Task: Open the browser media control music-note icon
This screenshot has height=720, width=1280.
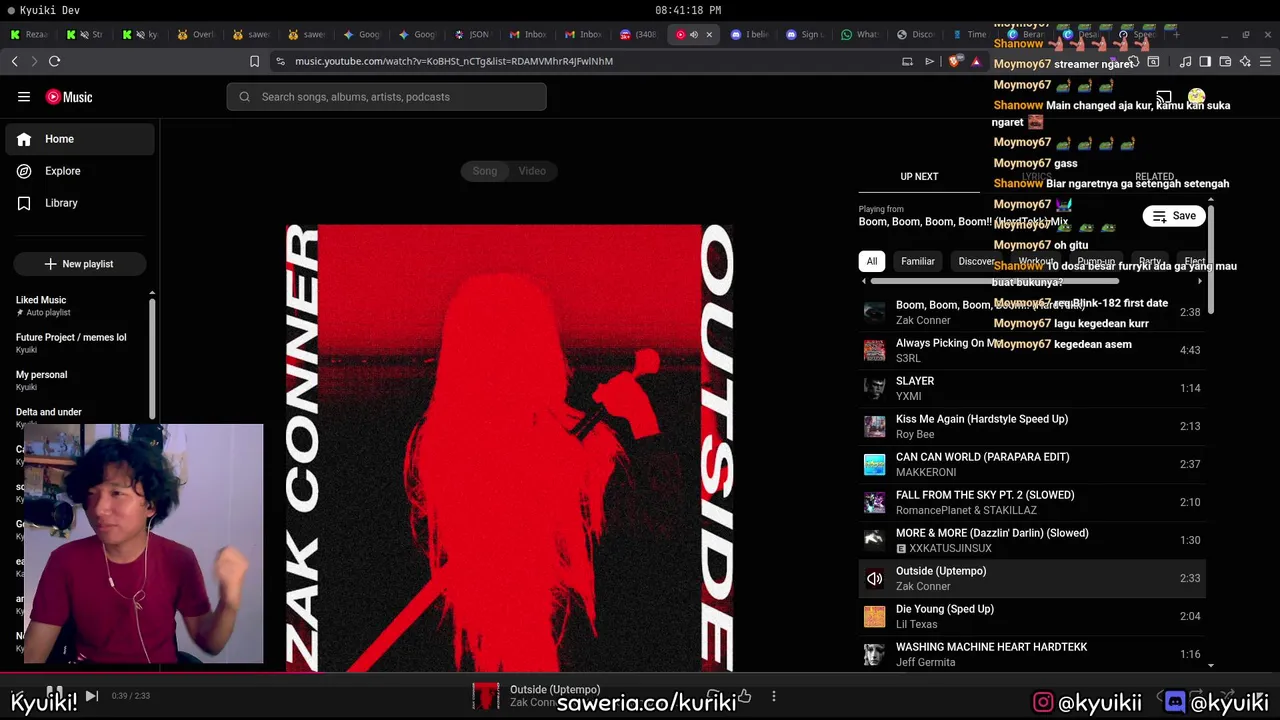Action: [x=1185, y=61]
